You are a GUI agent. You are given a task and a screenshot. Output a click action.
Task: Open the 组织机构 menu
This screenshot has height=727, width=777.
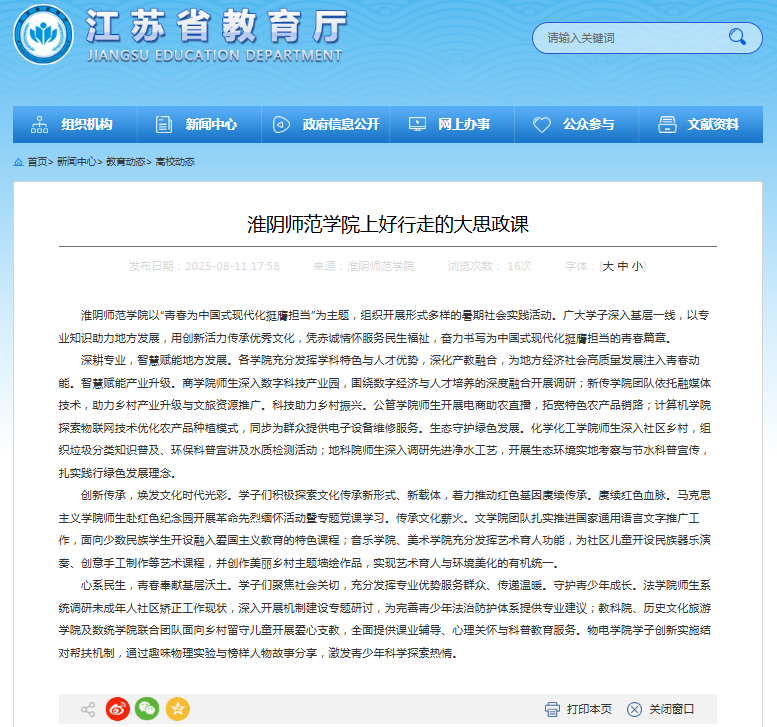(x=75, y=124)
